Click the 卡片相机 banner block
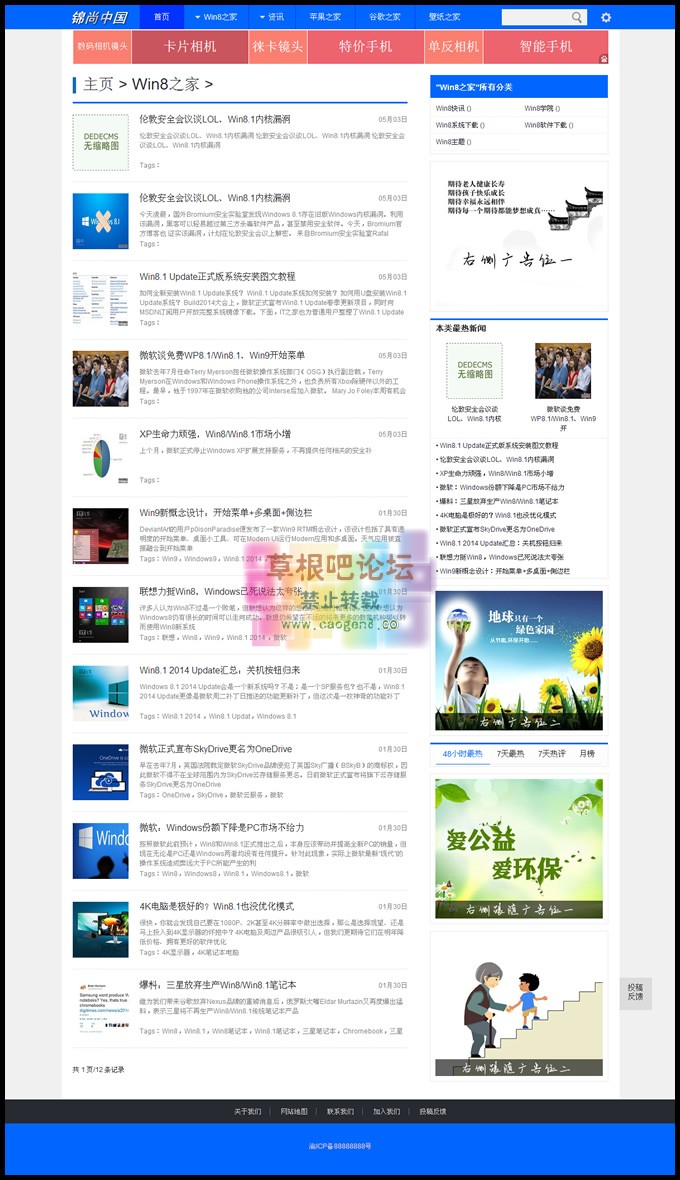The image size is (680, 1180). click(190, 47)
